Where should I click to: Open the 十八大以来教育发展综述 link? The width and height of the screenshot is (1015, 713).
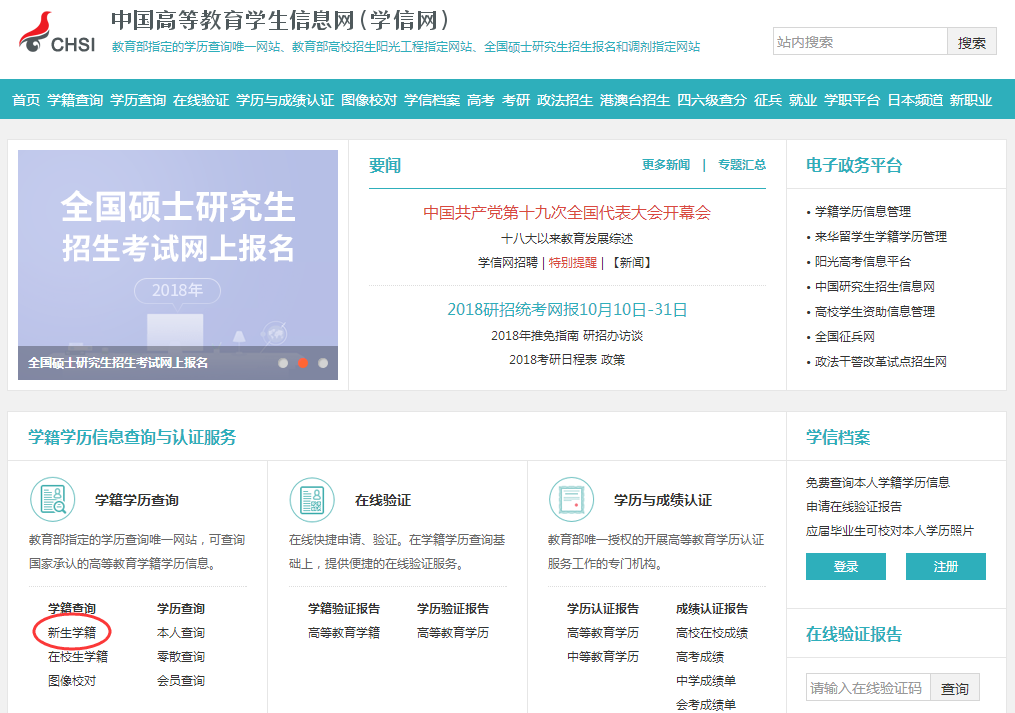pos(567,238)
